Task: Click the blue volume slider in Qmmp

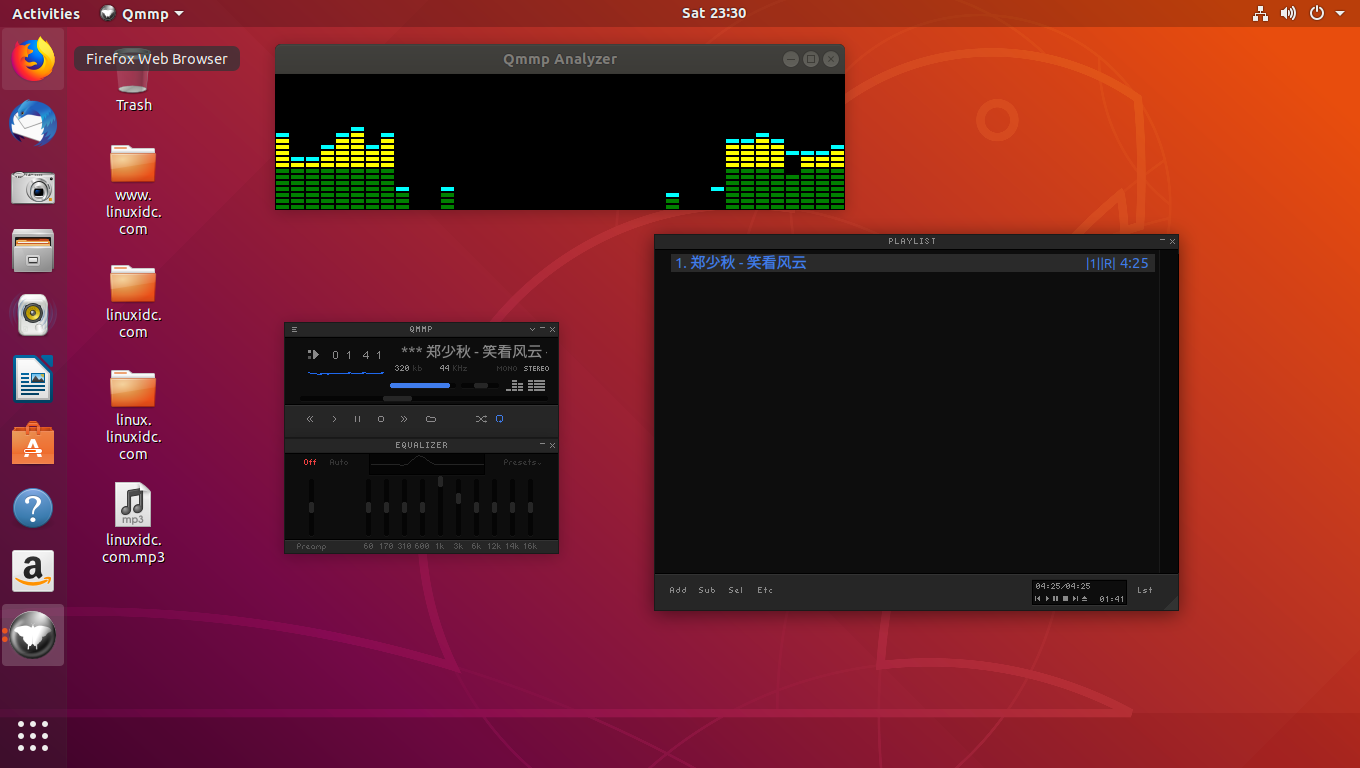Action: (420, 385)
